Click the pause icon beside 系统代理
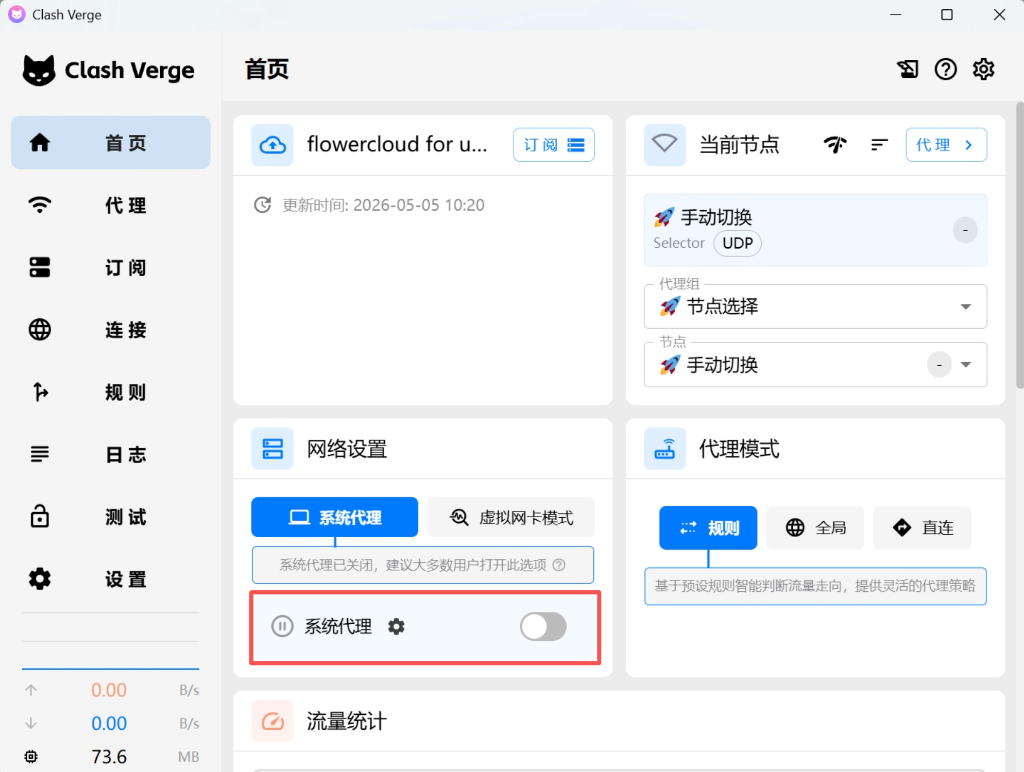The image size is (1024, 772). (x=282, y=626)
